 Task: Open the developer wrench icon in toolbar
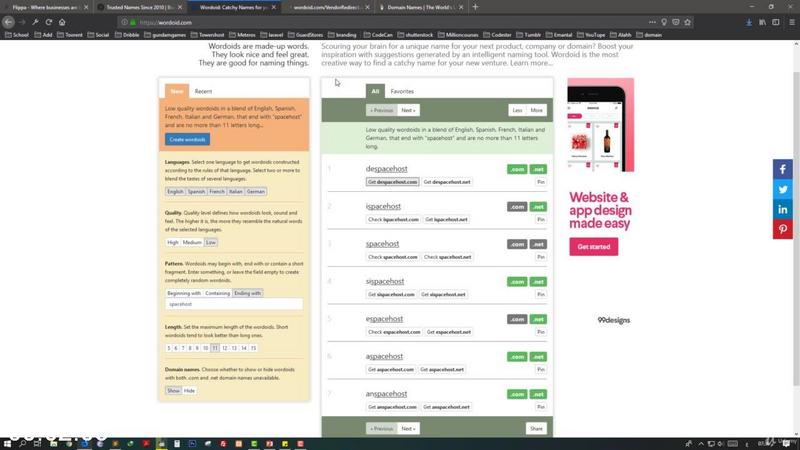coord(35,22)
